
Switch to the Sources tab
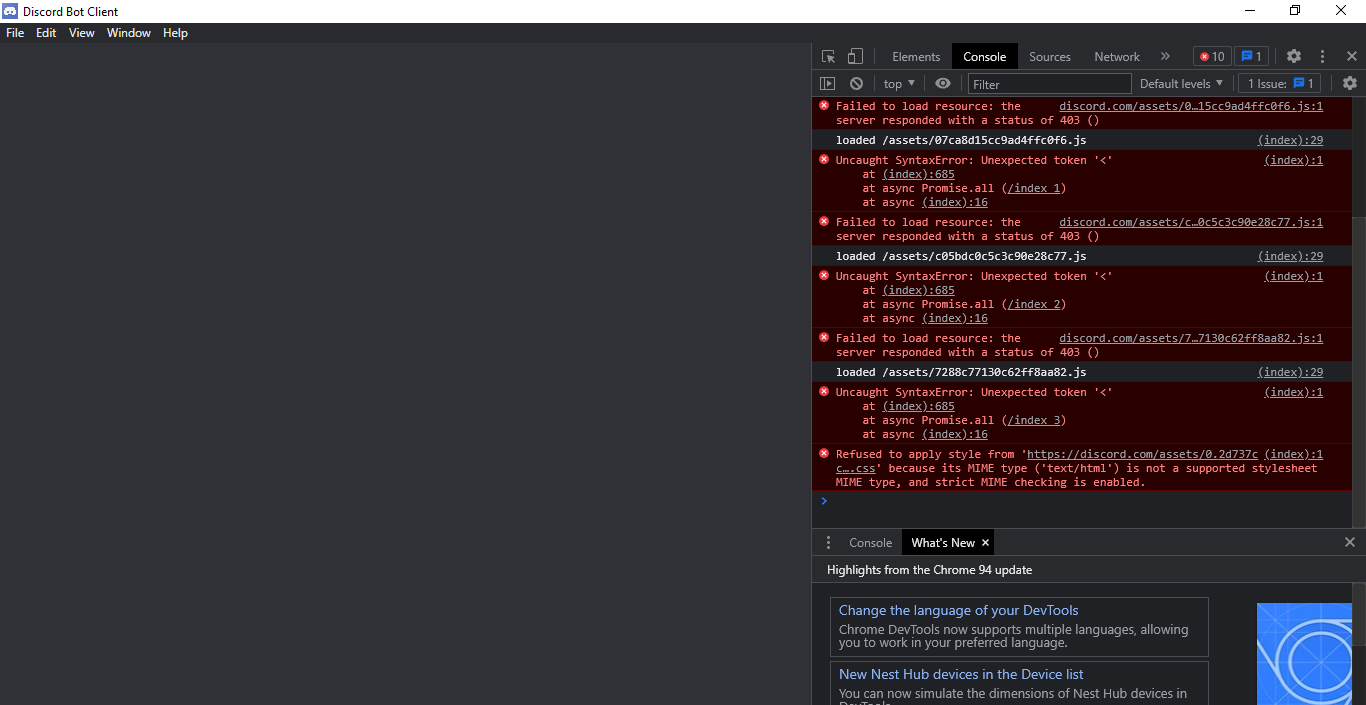[x=1049, y=56]
